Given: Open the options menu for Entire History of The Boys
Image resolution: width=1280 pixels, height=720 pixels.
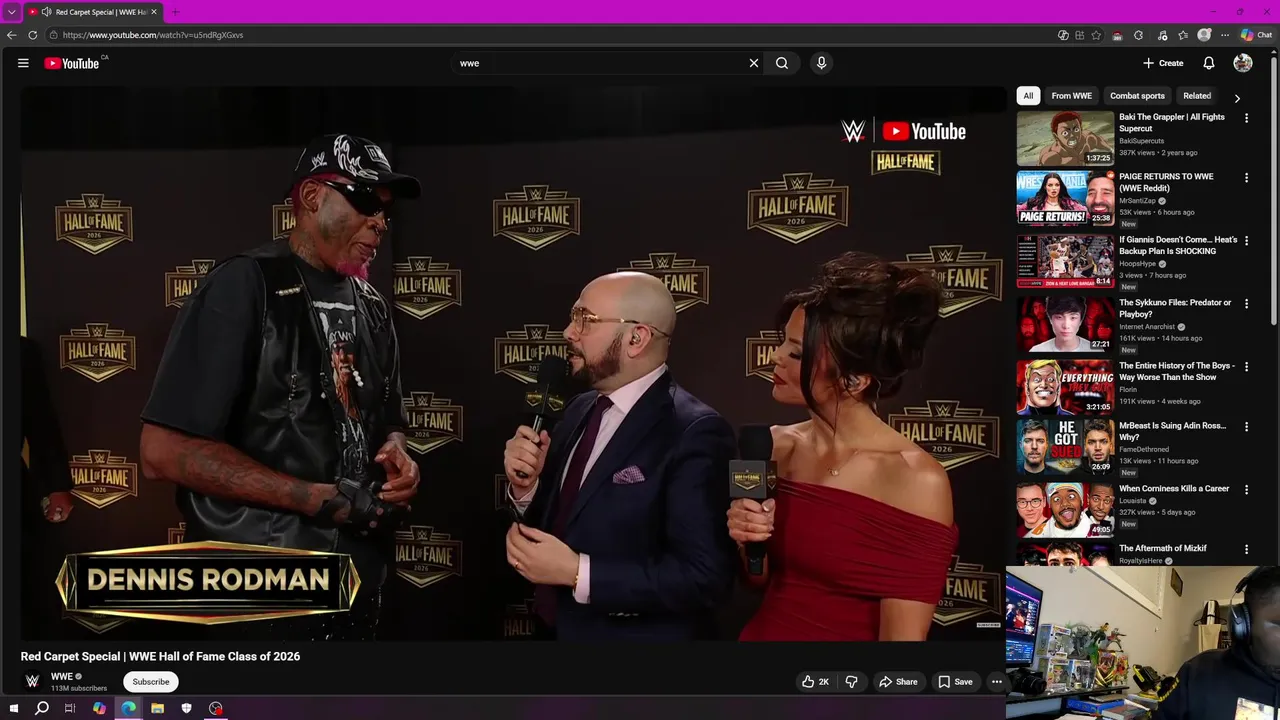Looking at the screenshot, I should click(x=1246, y=367).
